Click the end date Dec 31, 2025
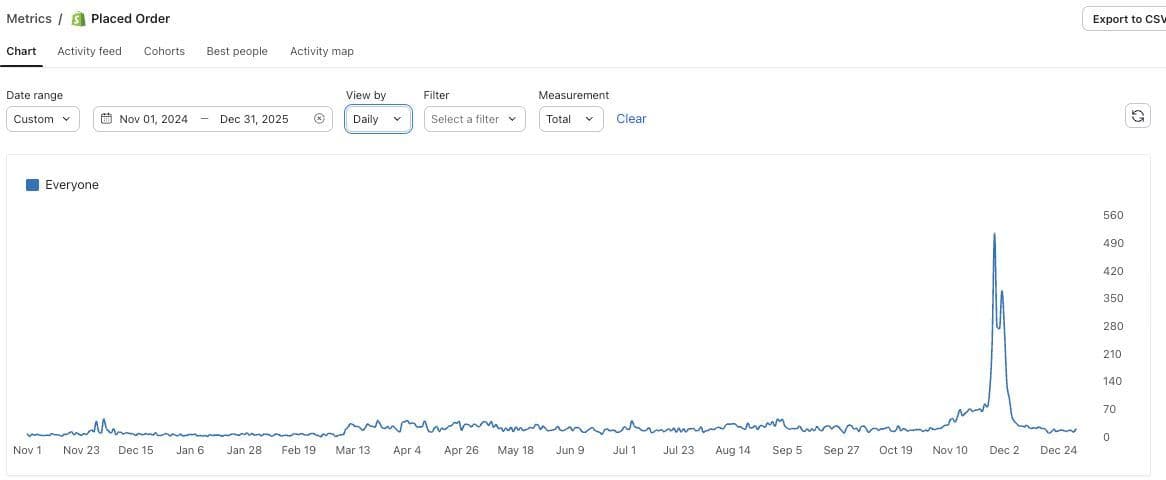1166x480 pixels. (254, 119)
